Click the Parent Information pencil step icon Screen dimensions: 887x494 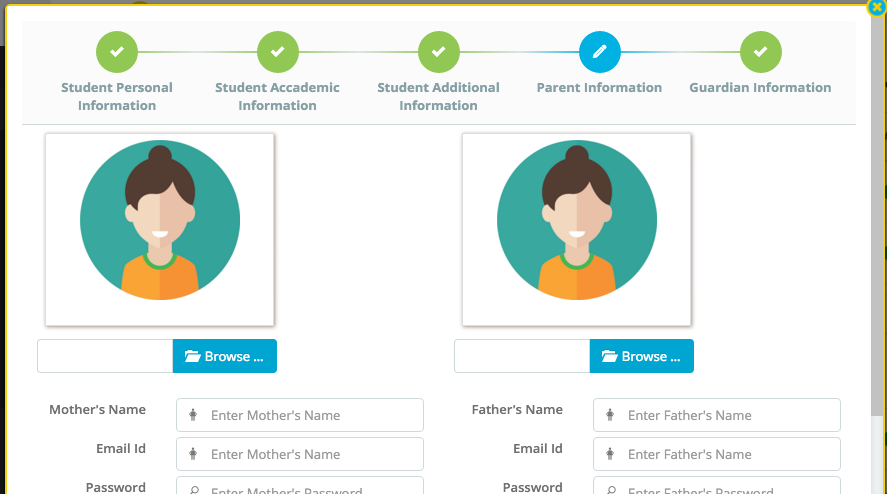[600, 52]
